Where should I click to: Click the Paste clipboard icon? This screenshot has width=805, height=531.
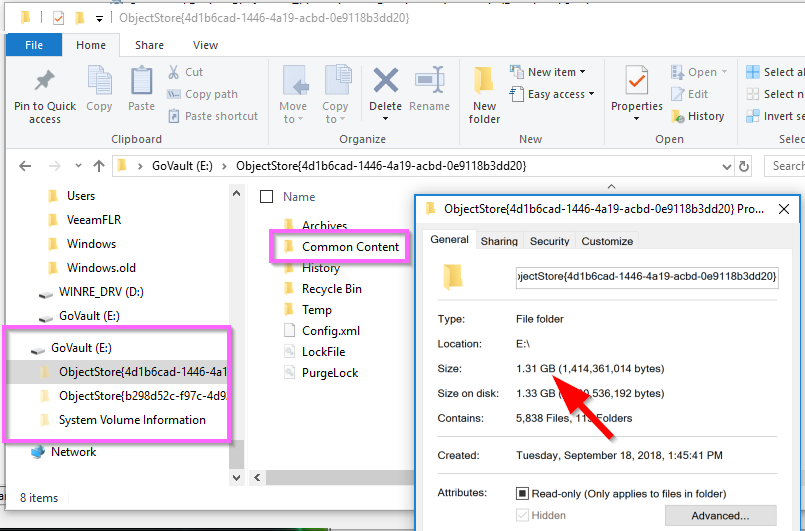click(x=141, y=81)
